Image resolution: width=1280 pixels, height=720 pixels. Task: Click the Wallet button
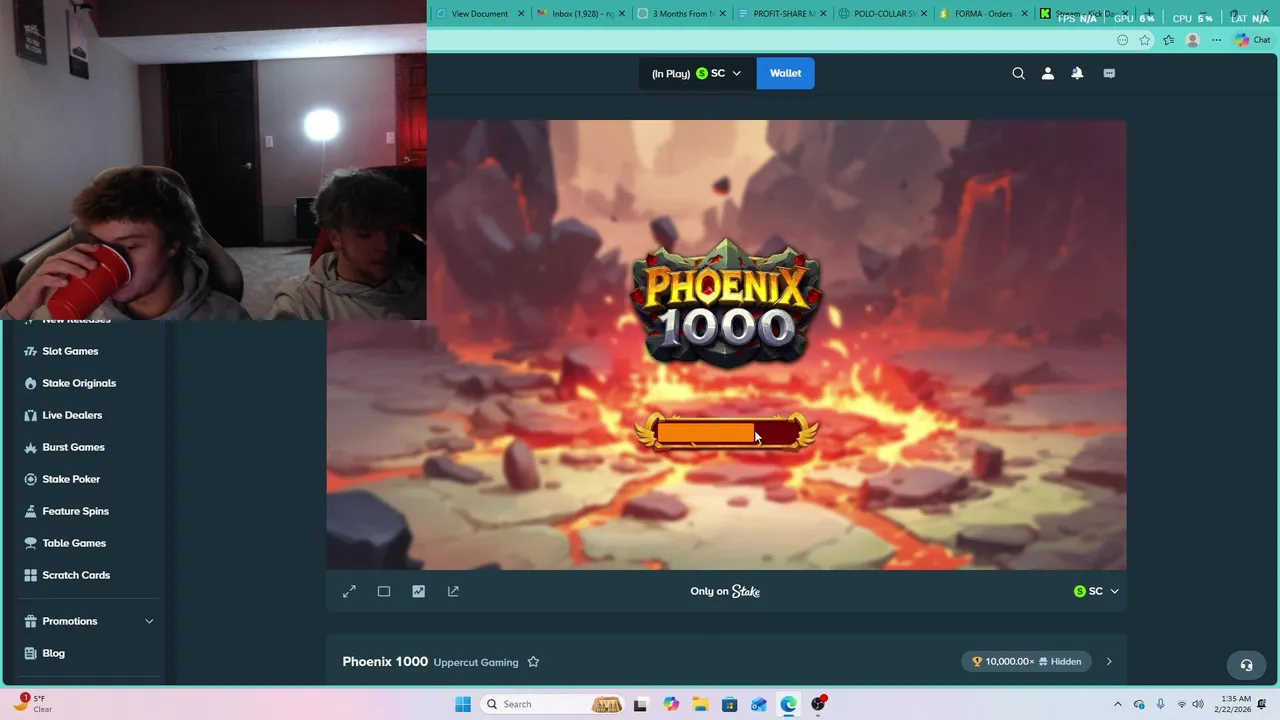click(785, 73)
